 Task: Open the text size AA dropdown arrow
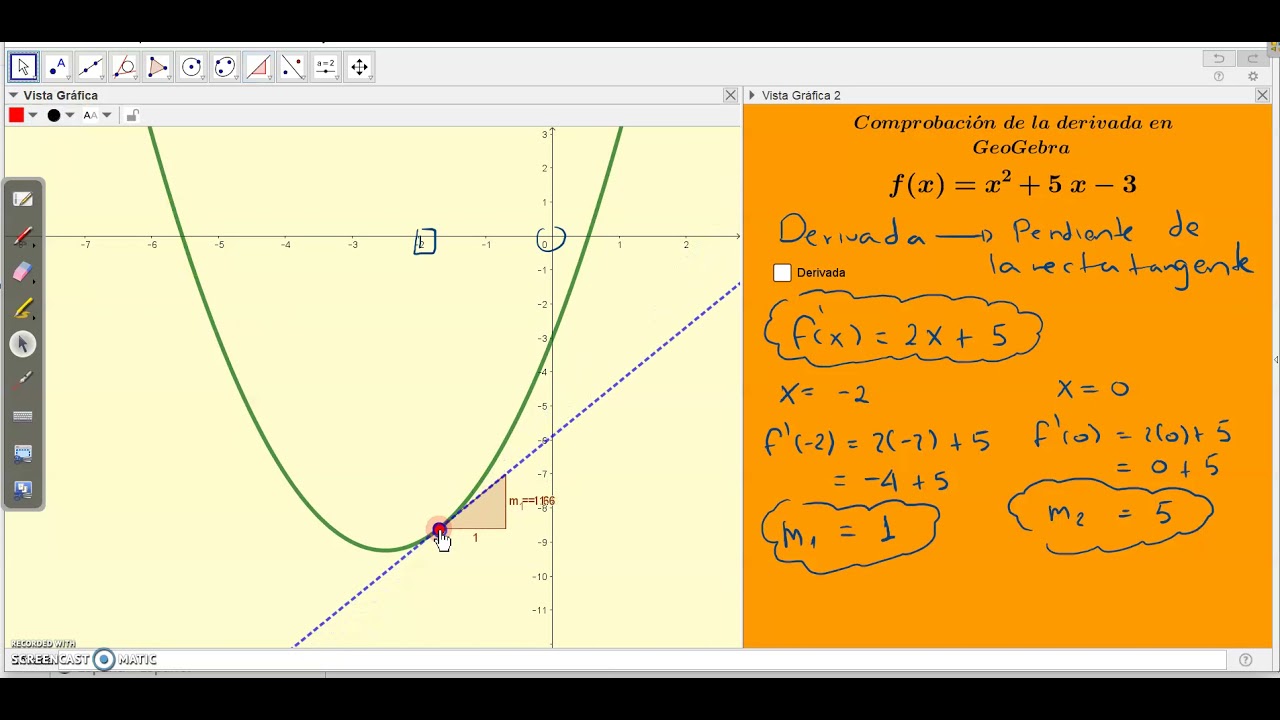(107, 115)
